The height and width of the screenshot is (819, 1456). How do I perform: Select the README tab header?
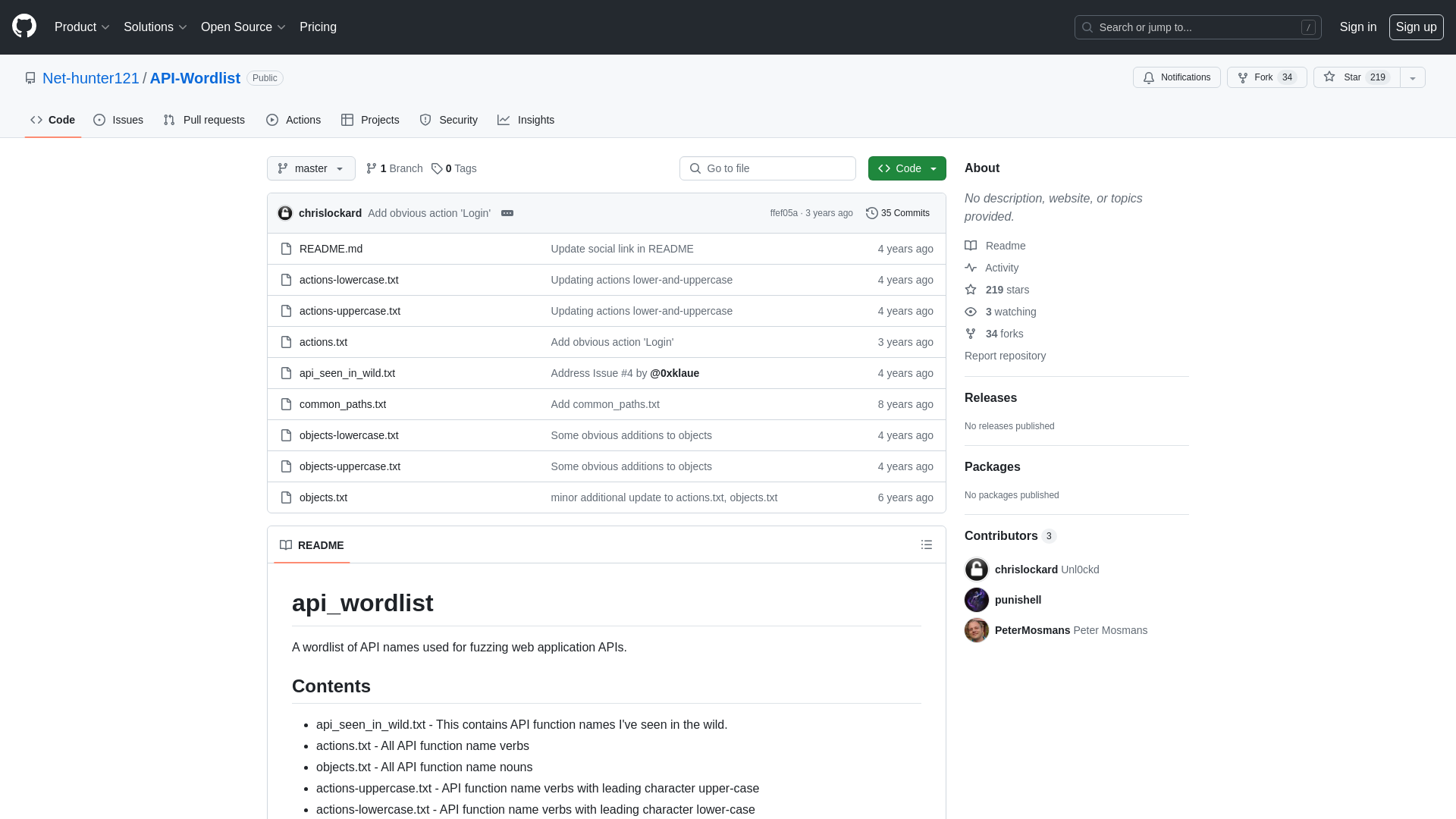(x=312, y=545)
